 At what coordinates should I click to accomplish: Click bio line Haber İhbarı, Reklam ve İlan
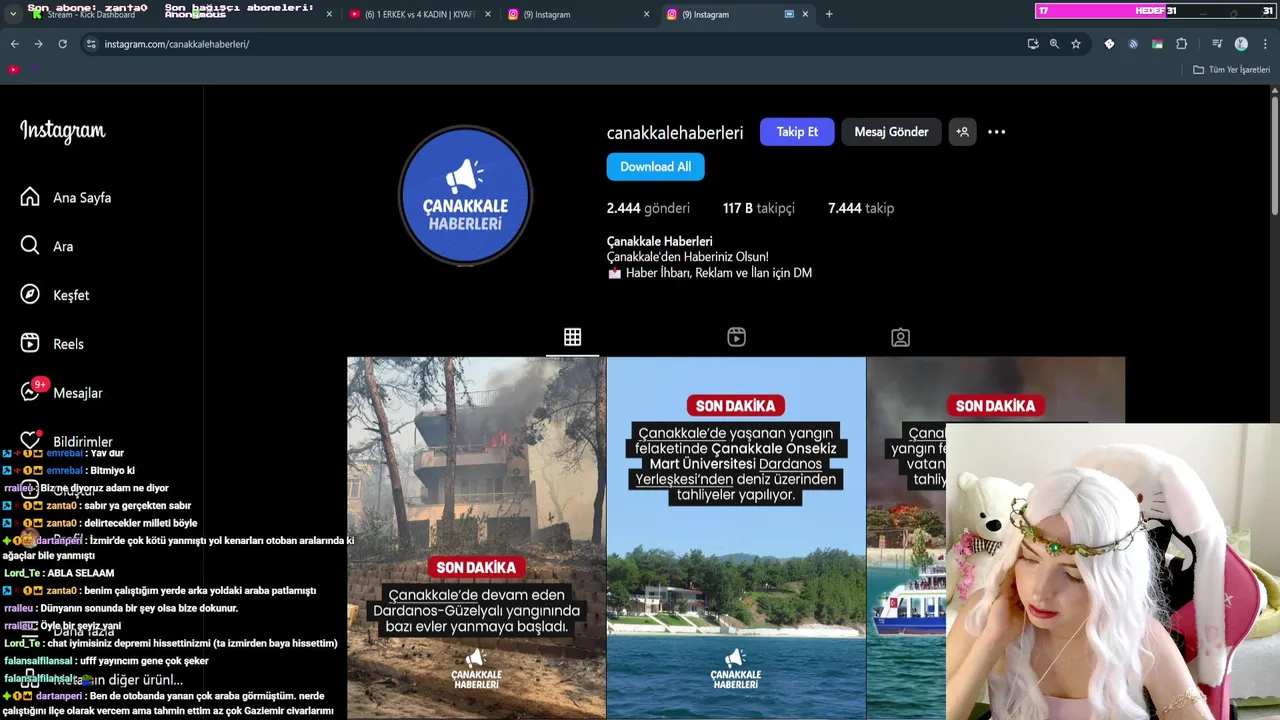709,273
